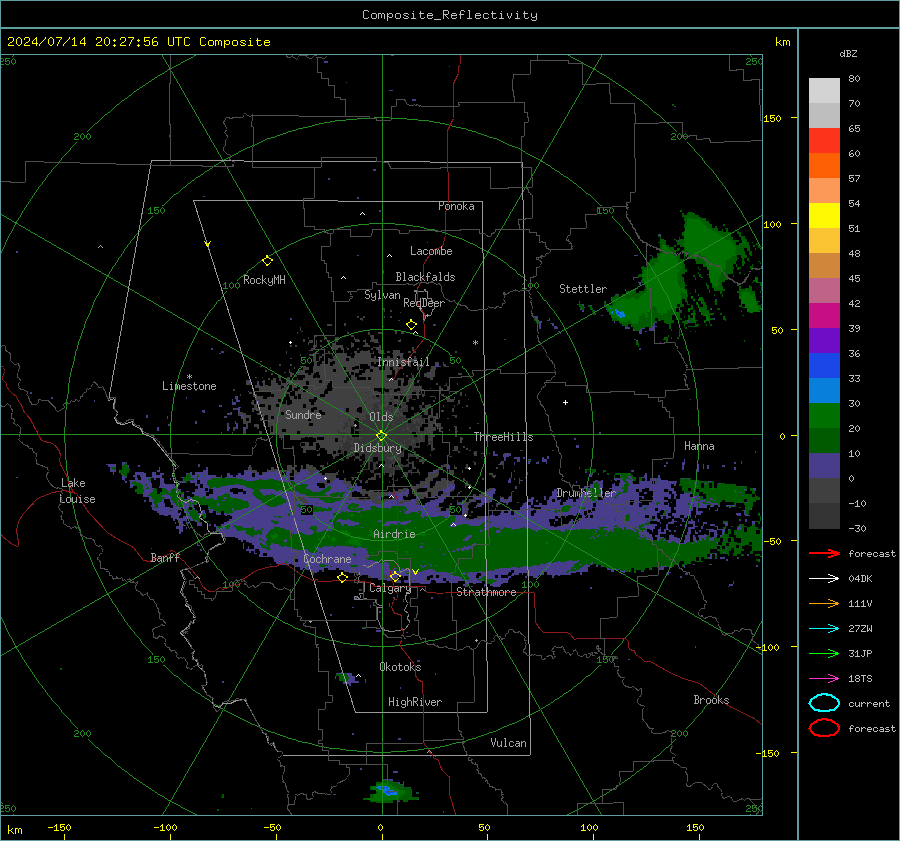900x841 pixels.
Task: Click the 31JP legend text
Action: (x=860, y=653)
